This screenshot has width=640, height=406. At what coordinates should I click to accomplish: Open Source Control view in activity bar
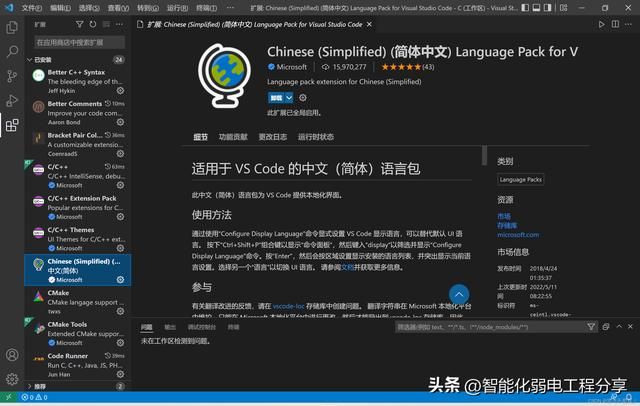point(11,75)
